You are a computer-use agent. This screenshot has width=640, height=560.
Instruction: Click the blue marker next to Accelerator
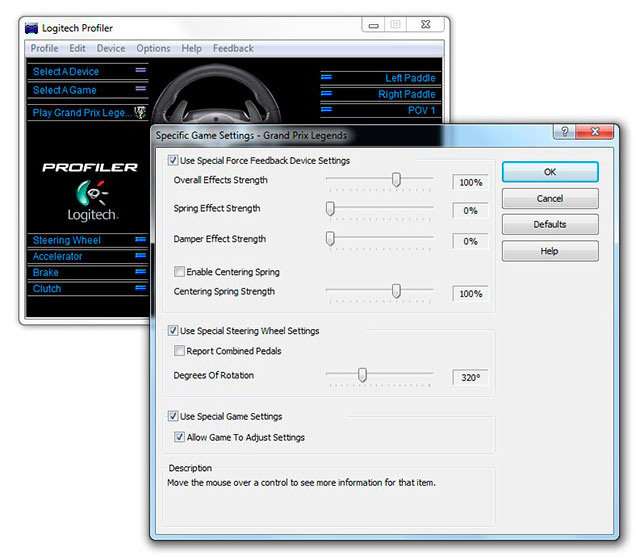140,256
